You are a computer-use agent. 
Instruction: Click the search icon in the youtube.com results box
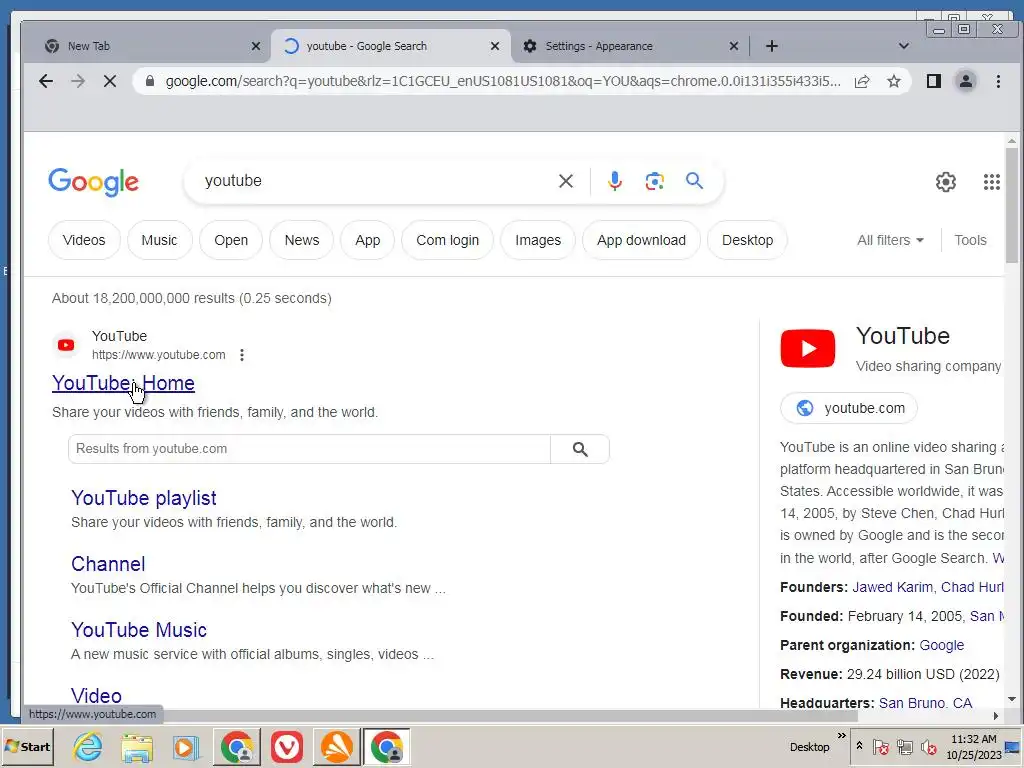pyautogui.click(x=580, y=449)
